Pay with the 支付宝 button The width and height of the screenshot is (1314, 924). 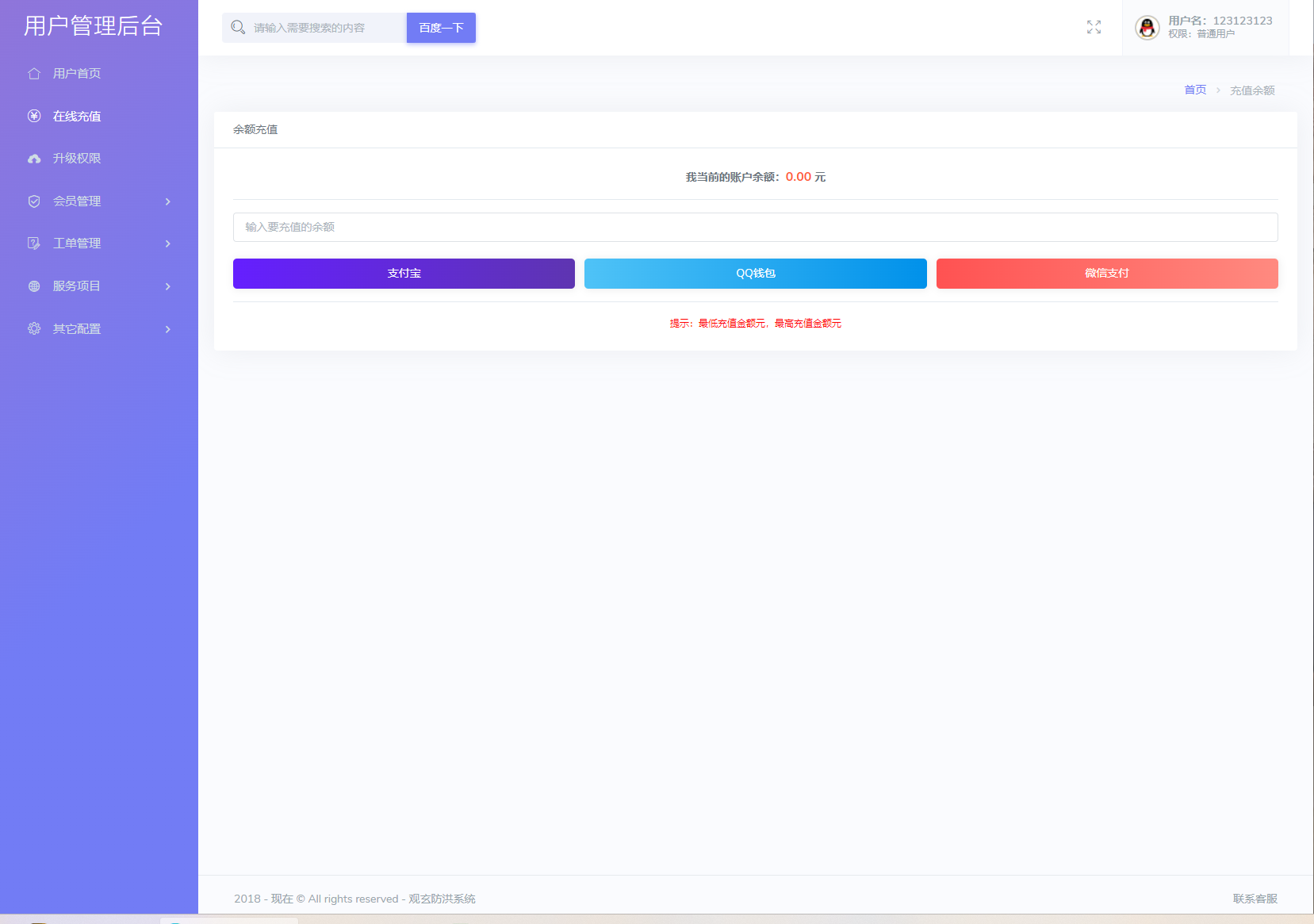click(x=404, y=274)
